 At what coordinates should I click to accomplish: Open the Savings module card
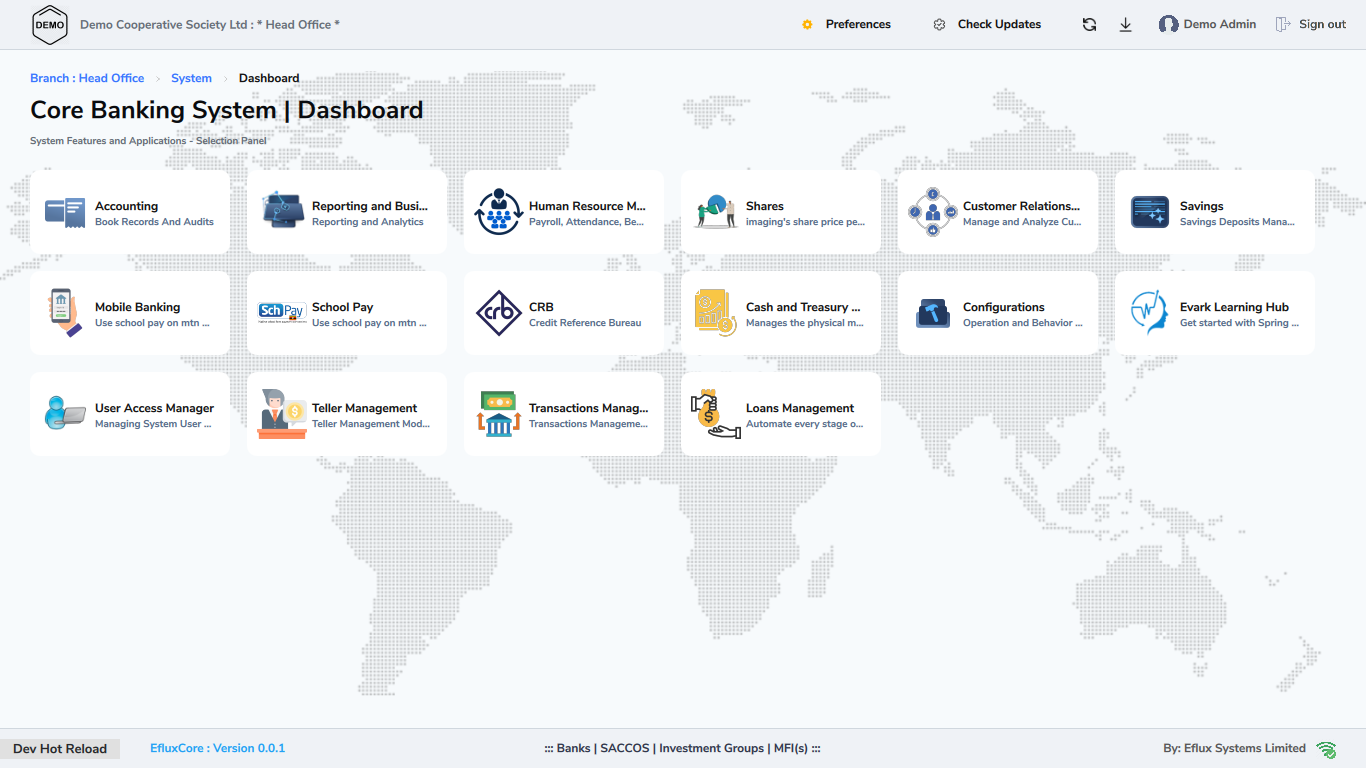coord(1214,212)
